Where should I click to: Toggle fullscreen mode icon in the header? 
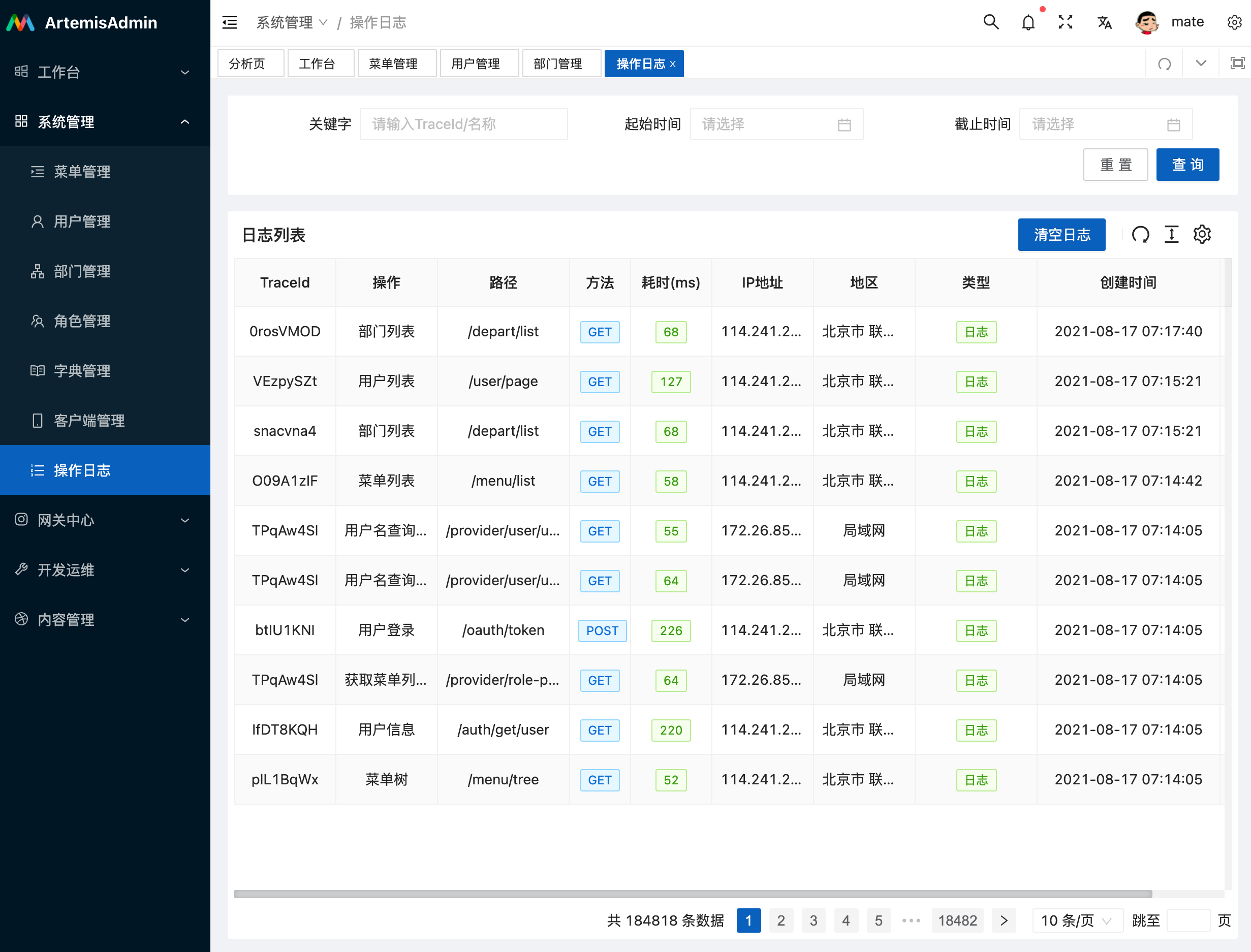click(x=1065, y=22)
